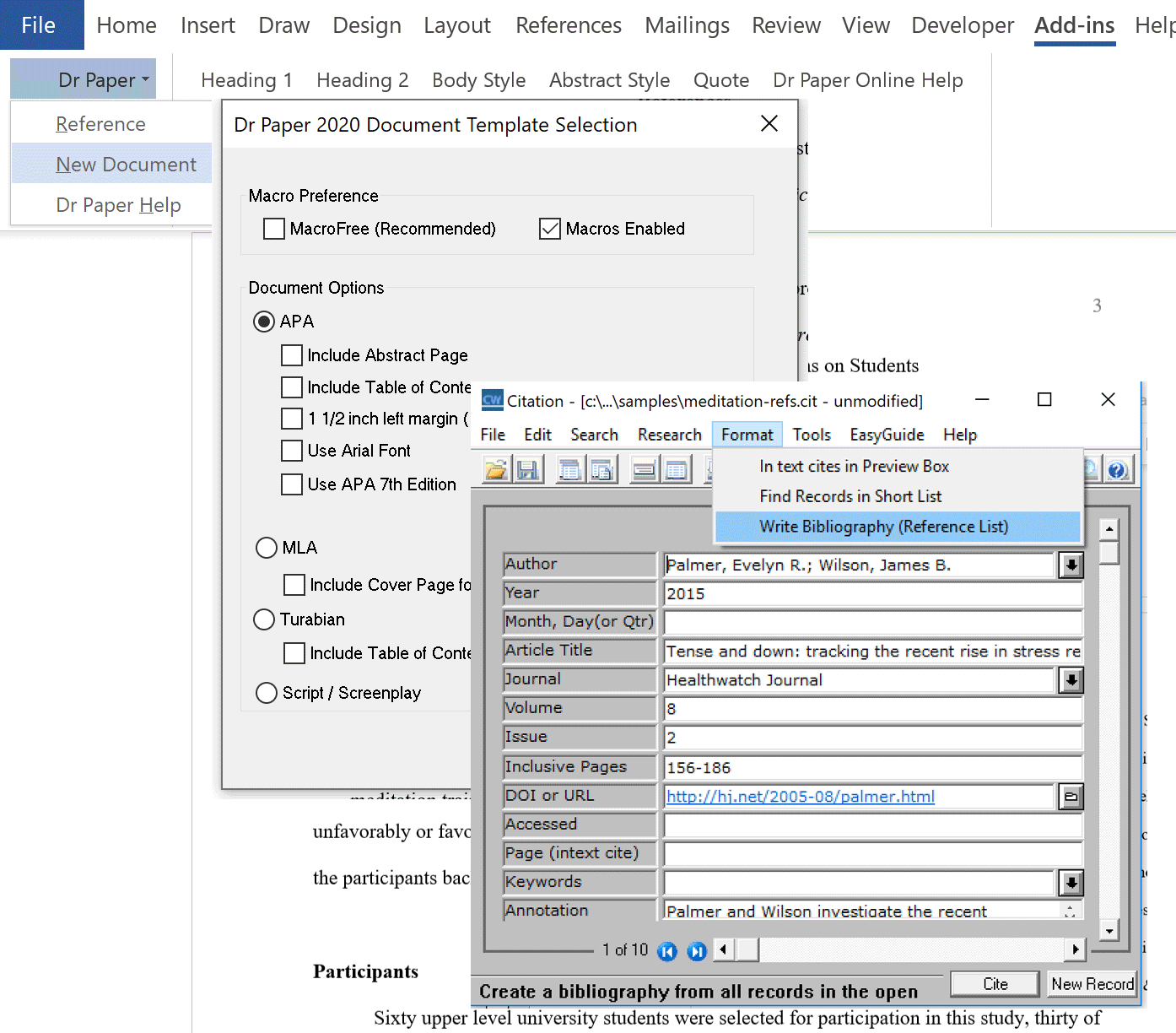The image size is (1176, 1033).
Task: Choose Write Bibliography (Reference List) menu item
Action: [883, 527]
